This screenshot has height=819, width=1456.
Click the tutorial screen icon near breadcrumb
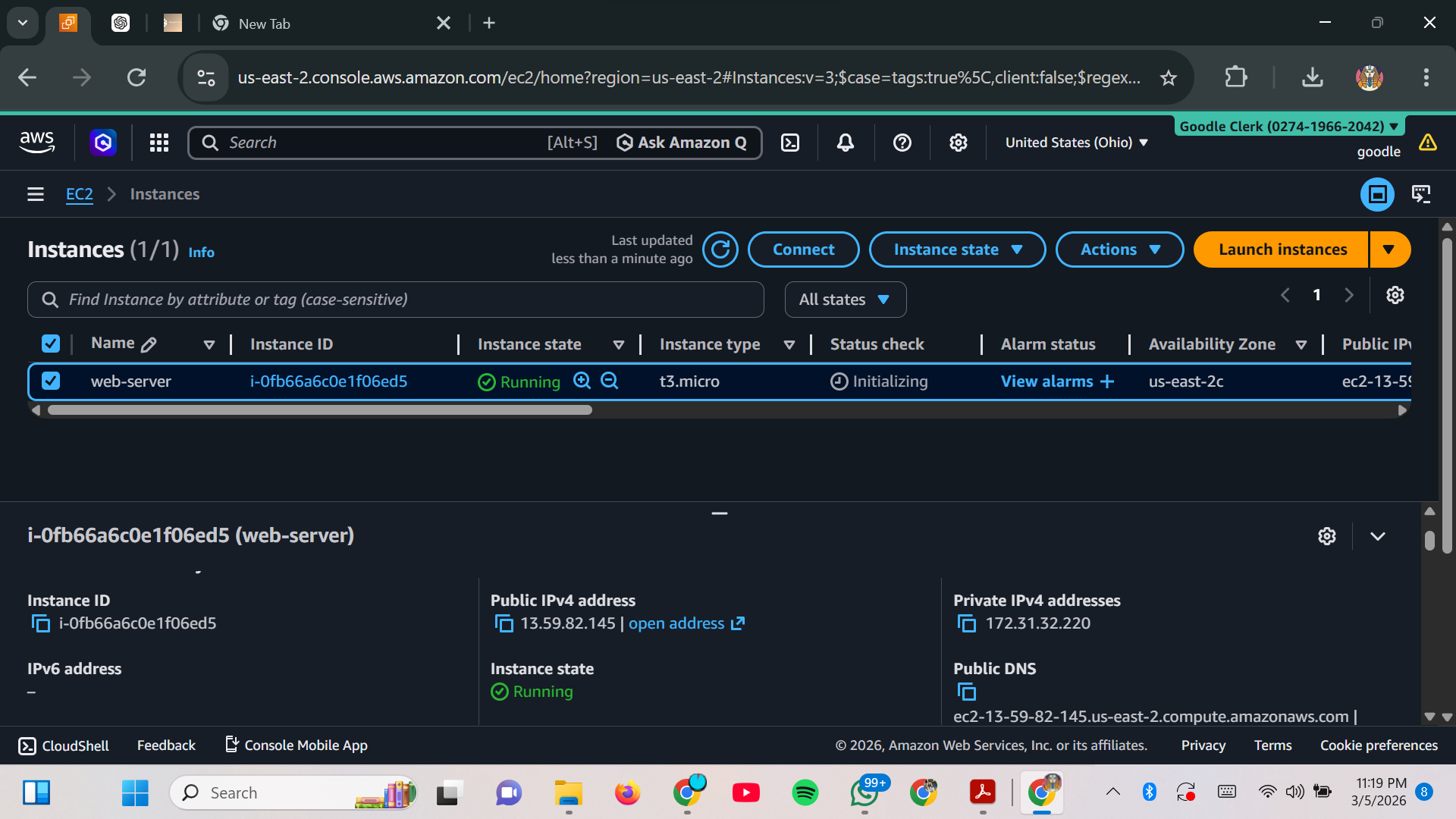click(x=1421, y=194)
